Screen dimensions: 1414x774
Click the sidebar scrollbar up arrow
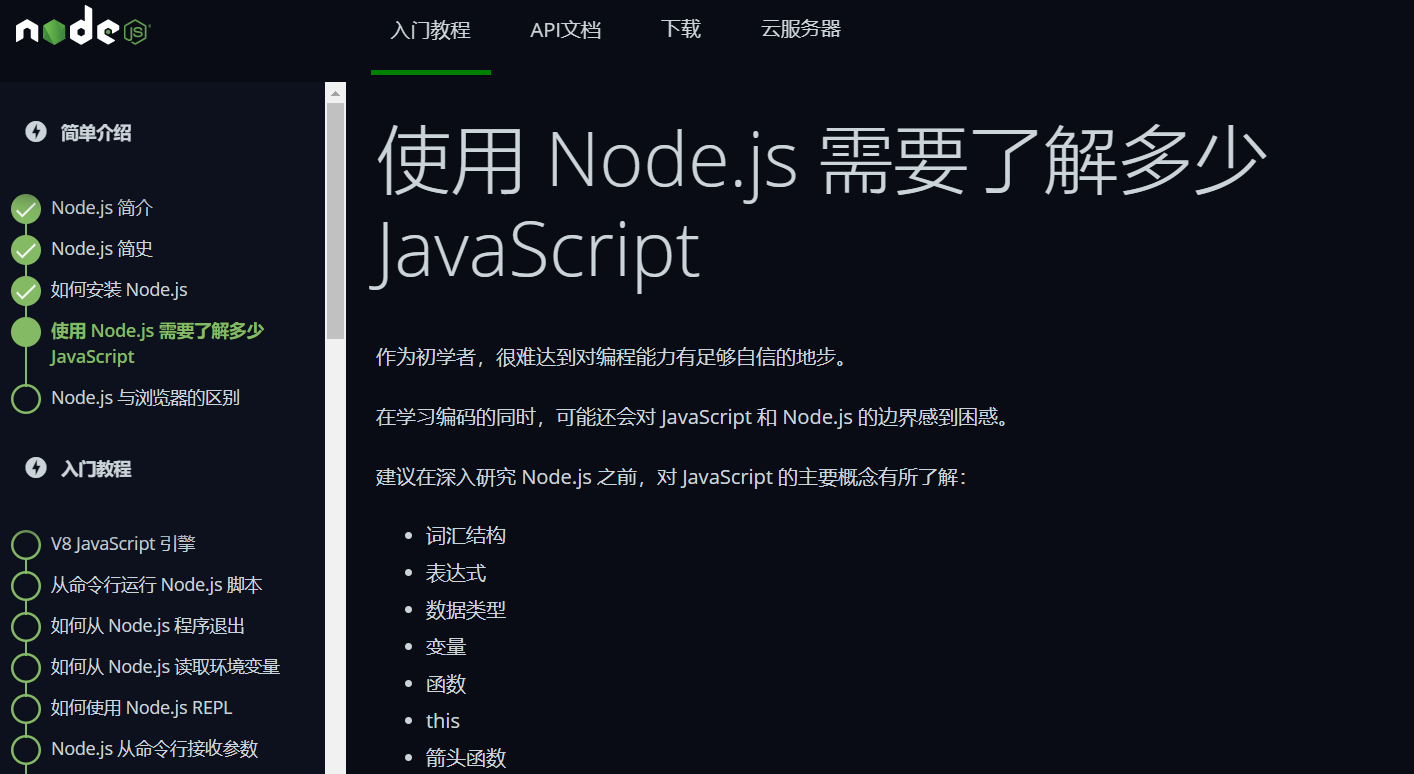335,93
